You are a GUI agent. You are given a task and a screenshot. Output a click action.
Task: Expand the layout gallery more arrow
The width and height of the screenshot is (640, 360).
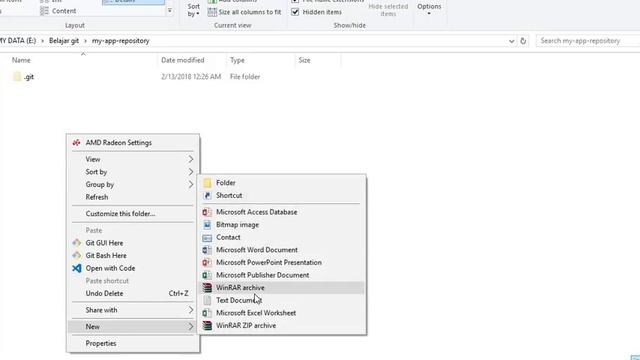(170, 11)
